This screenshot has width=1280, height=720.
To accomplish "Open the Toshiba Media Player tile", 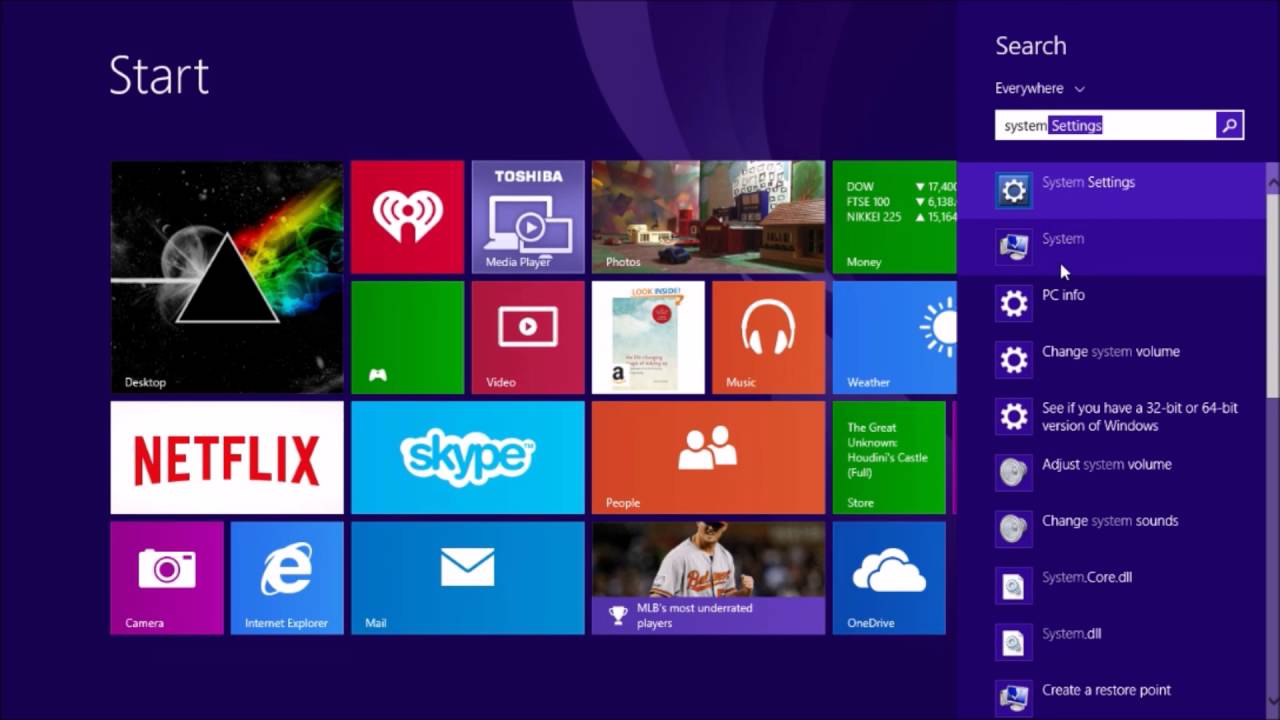I will [x=528, y=217].
